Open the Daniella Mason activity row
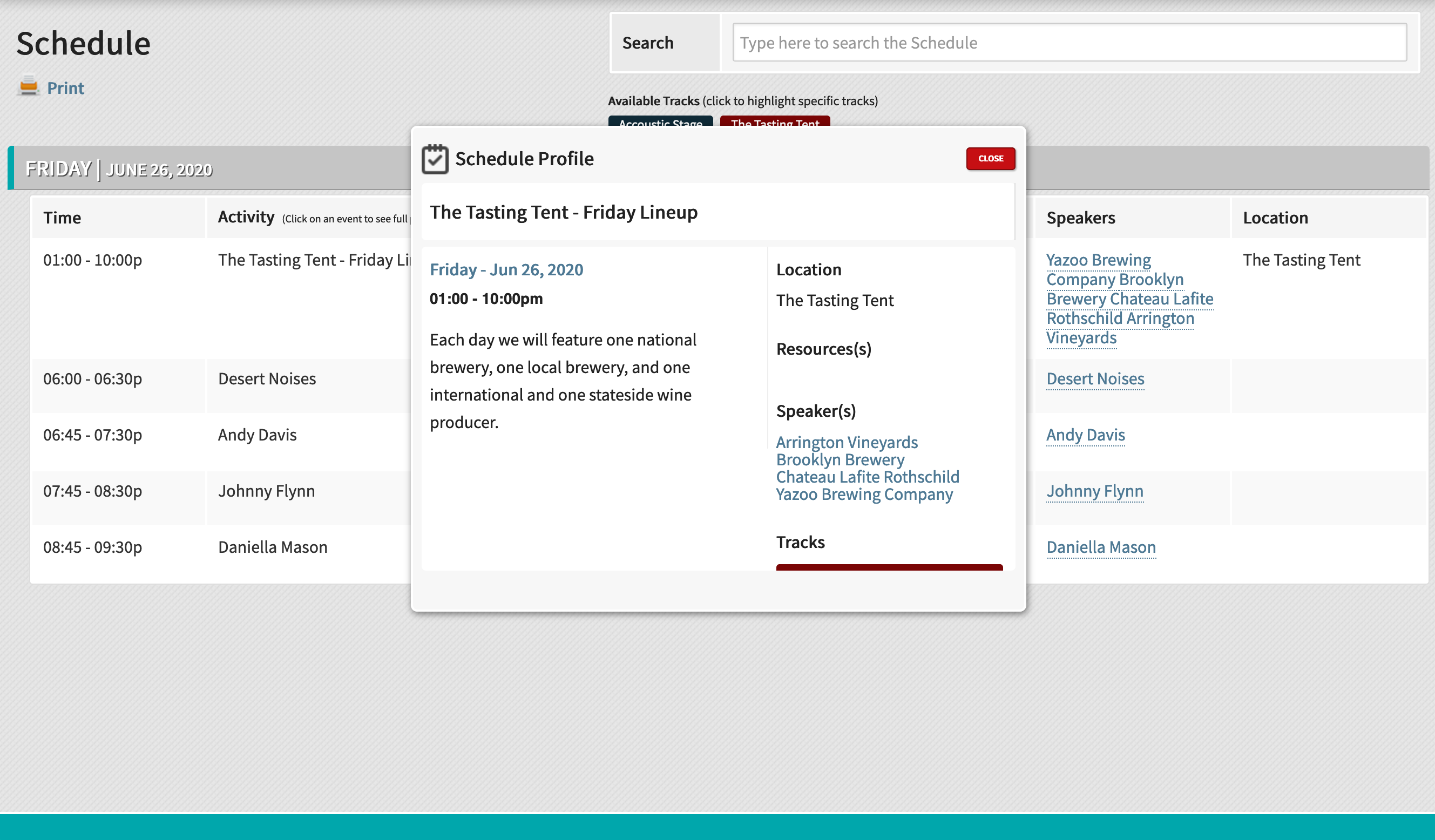Image resolution: width=1435 pixels, height=840 pixels. pos(273,547)
